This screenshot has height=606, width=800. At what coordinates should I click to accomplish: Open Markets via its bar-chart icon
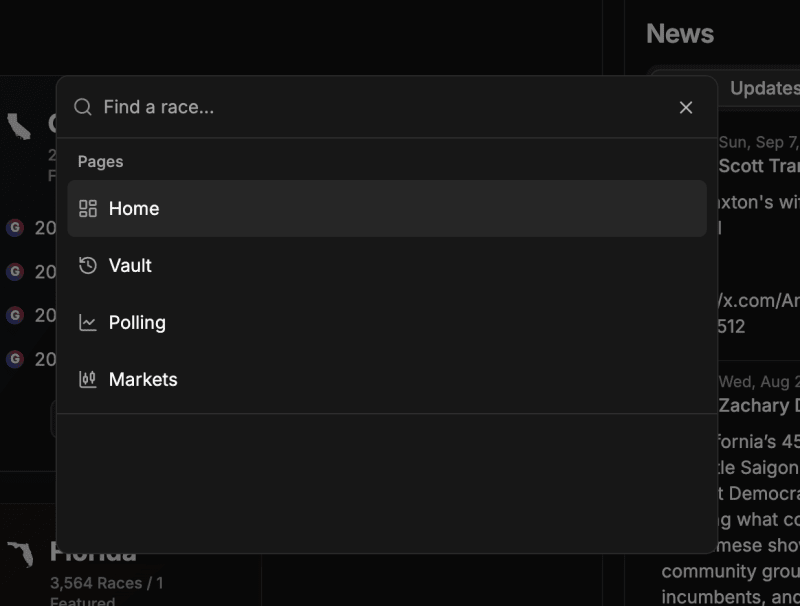pos(87,379)
